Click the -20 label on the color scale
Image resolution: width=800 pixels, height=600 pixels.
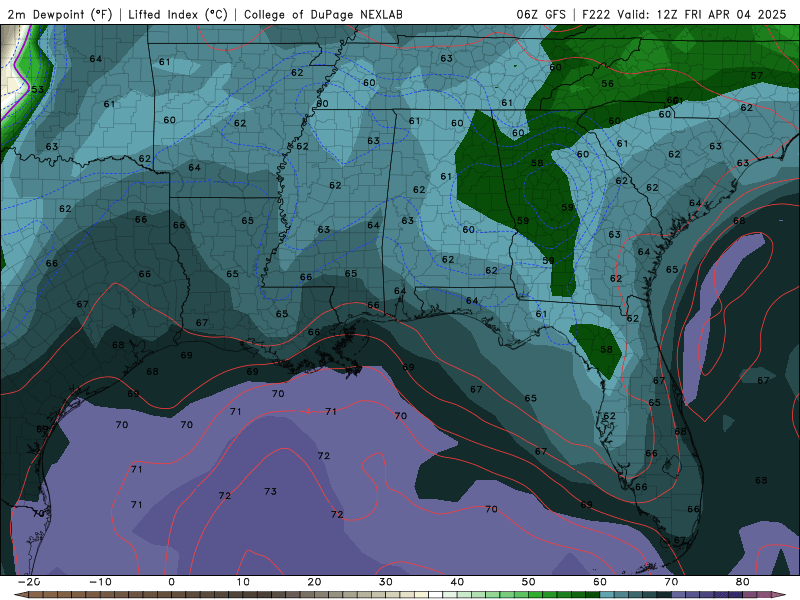click(x=29, y=582)
